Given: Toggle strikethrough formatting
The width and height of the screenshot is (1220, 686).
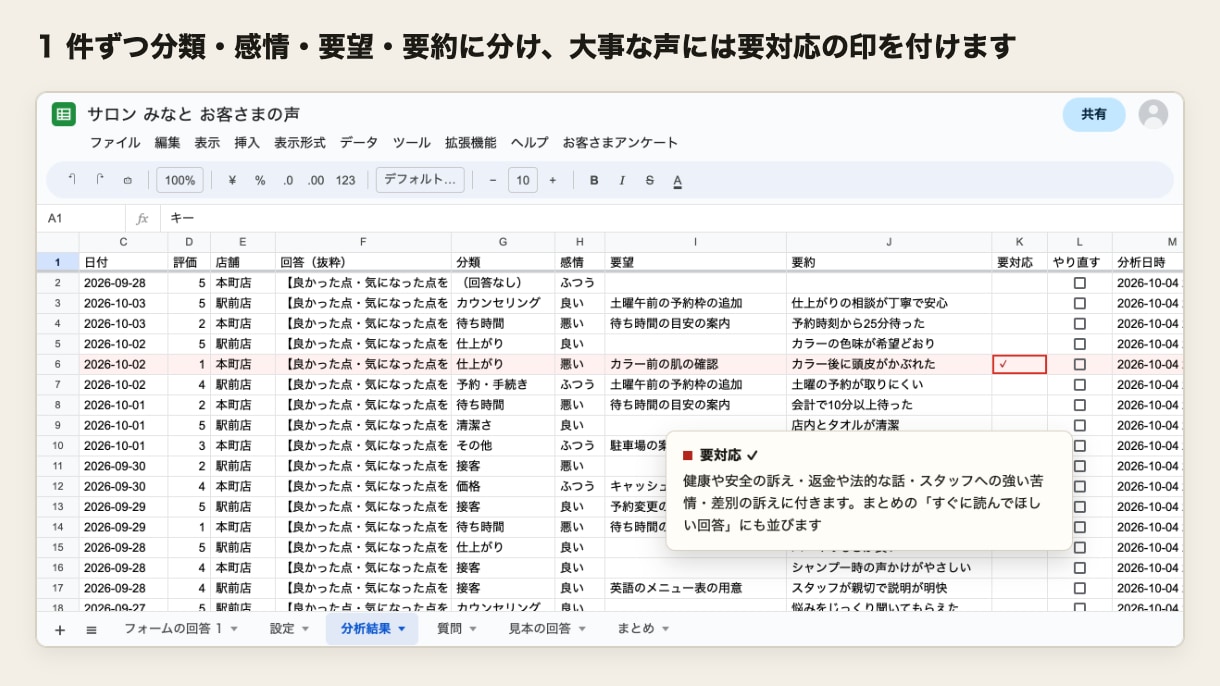Looking at the screenshot, I should [650, 180].
